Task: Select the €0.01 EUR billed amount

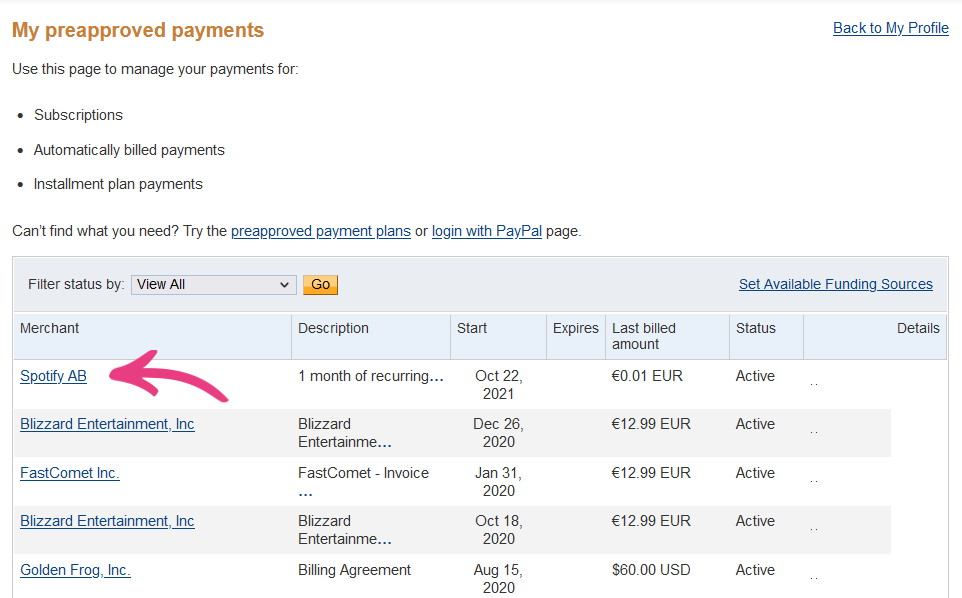Action: [647, 376]
